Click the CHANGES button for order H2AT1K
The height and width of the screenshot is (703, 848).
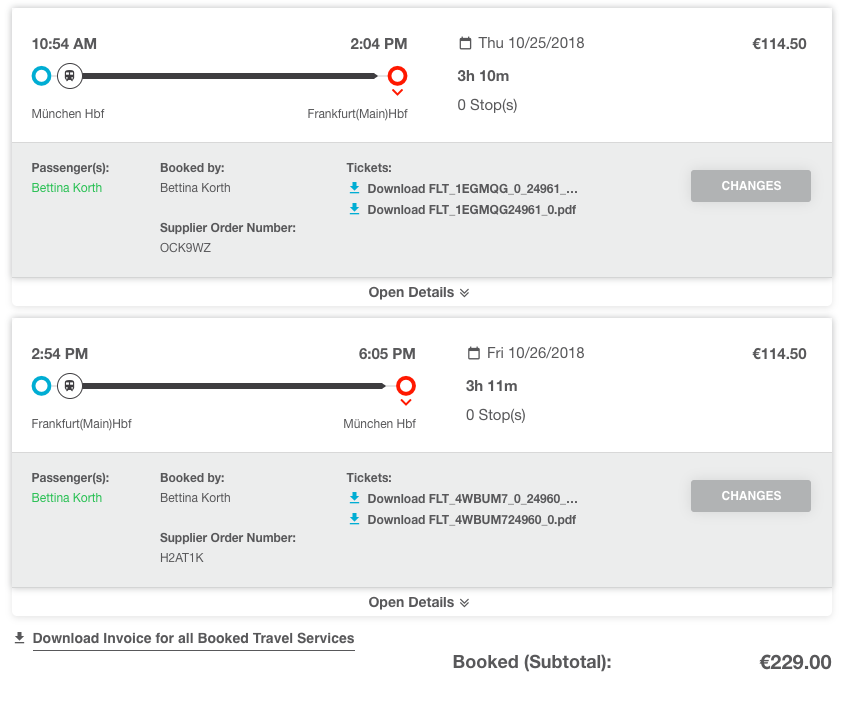coord(751,496)
